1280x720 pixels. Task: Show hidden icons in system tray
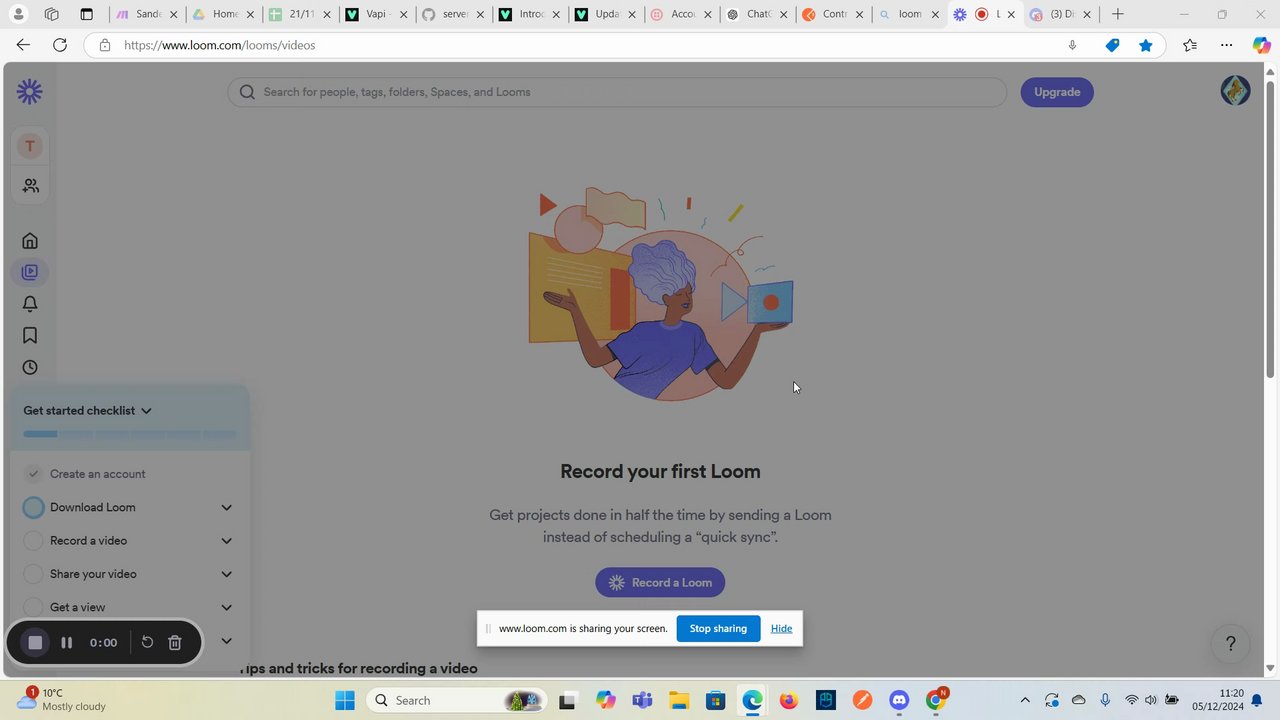tap(1024, 700)
